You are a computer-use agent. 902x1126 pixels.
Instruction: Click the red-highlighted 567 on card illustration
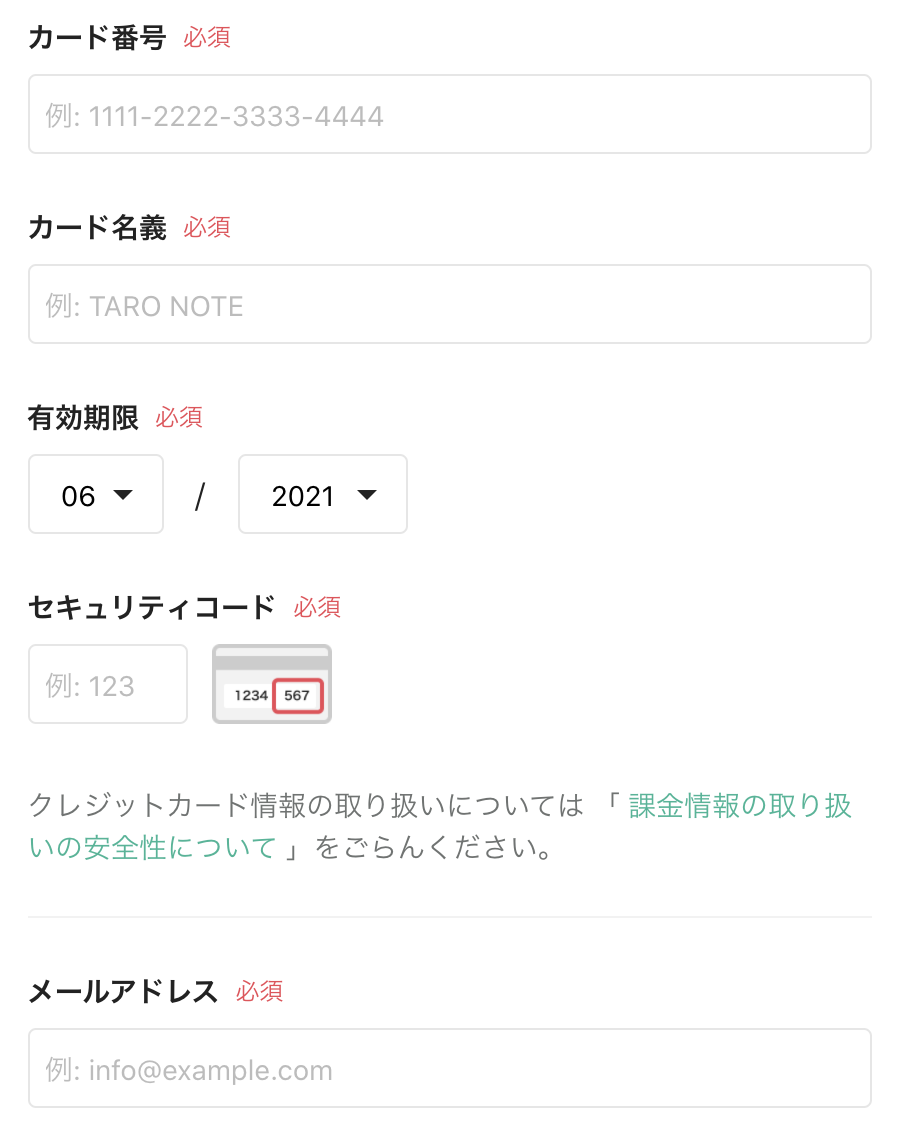[297, 695]
